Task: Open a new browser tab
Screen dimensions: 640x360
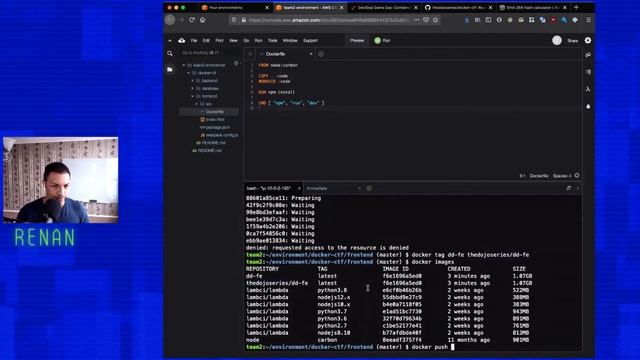Action: 576,7
